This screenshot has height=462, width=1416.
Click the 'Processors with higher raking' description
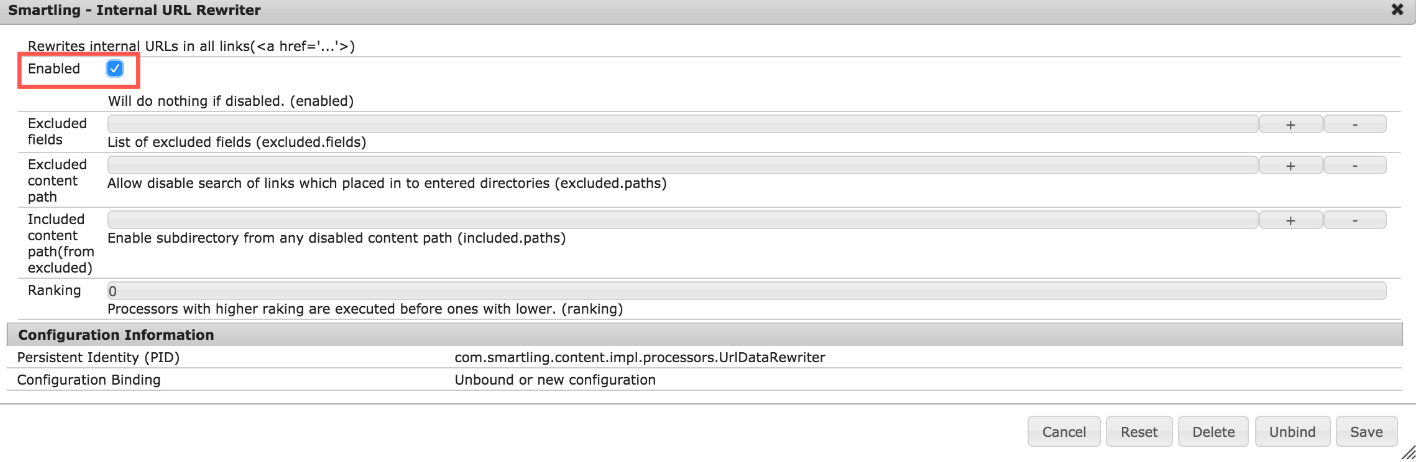(365, 309)
